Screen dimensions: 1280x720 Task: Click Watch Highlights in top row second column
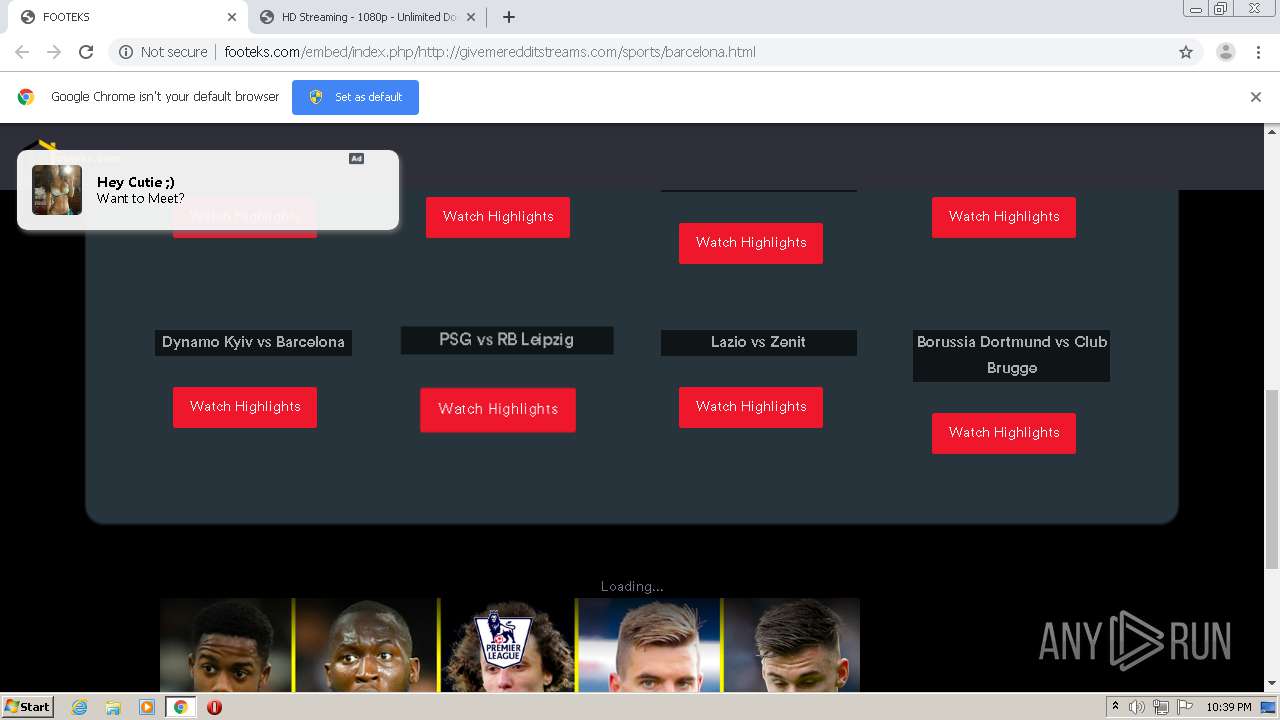click(x=498, y=217)
